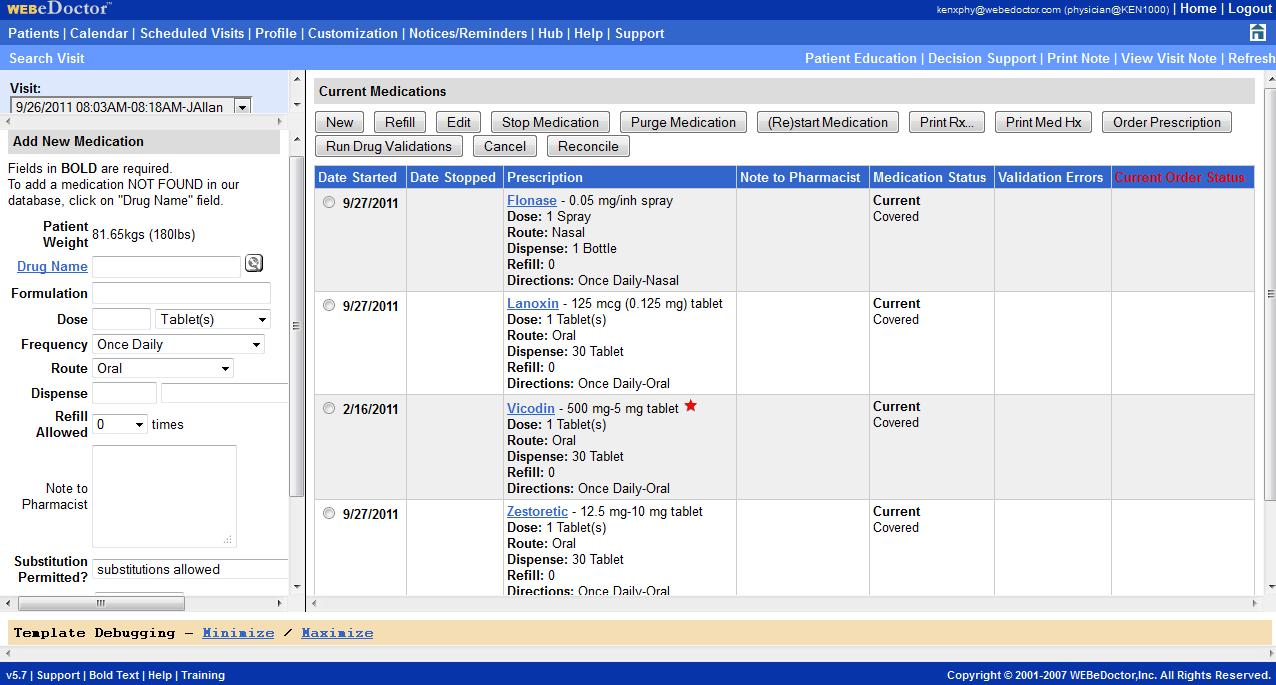Viewport: 1276px width, 685px height.
Task: Select the radio button for Vicodin
Action: coord(330,407)
